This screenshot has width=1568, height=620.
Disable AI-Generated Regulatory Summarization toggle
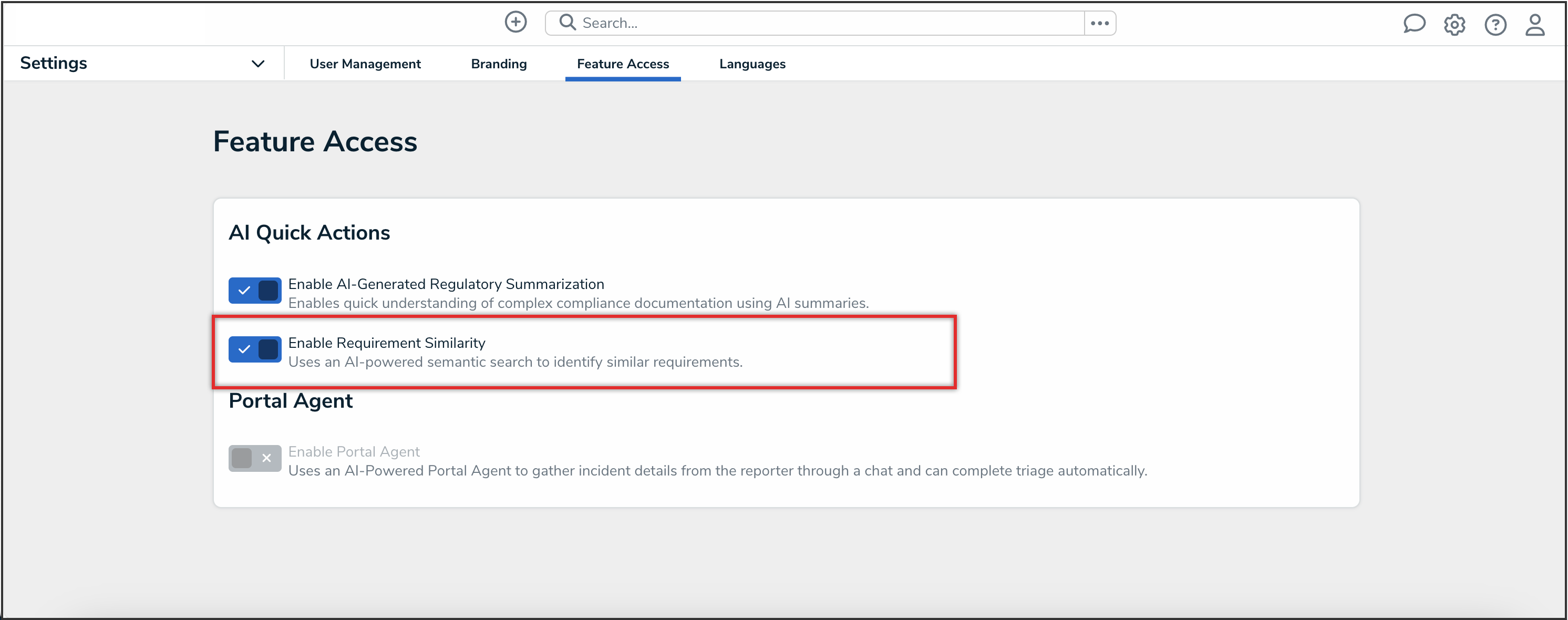[x=254, y=290]
